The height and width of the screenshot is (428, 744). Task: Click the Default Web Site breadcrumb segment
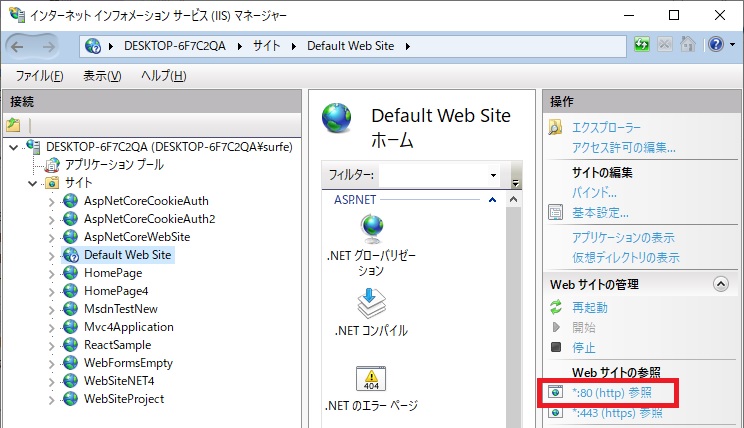350,46
